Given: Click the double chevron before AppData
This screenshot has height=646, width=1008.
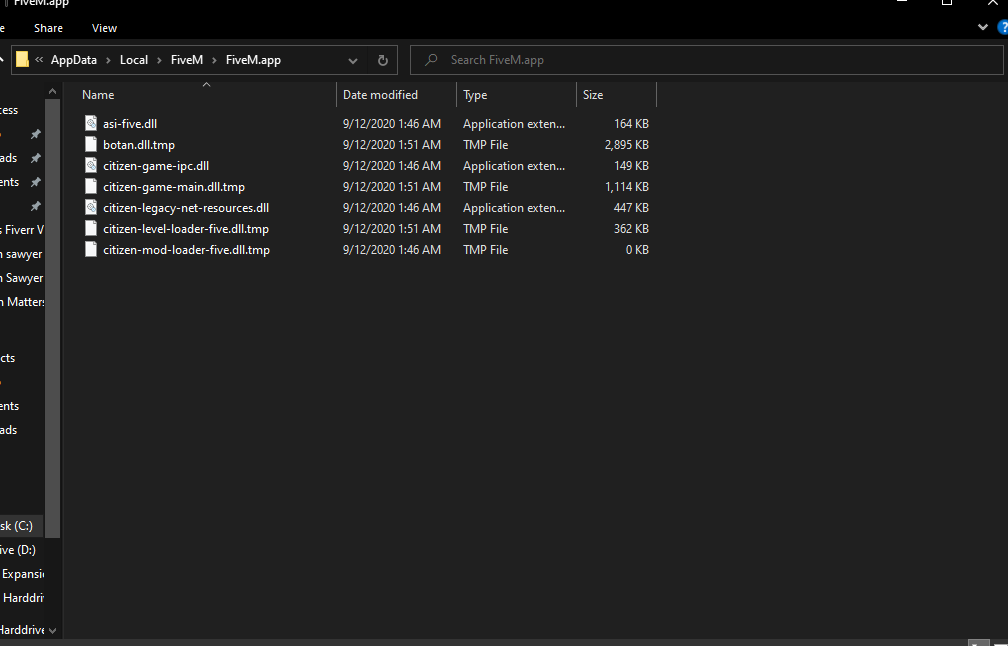Looking at the screenshot, I should point(39,60).
